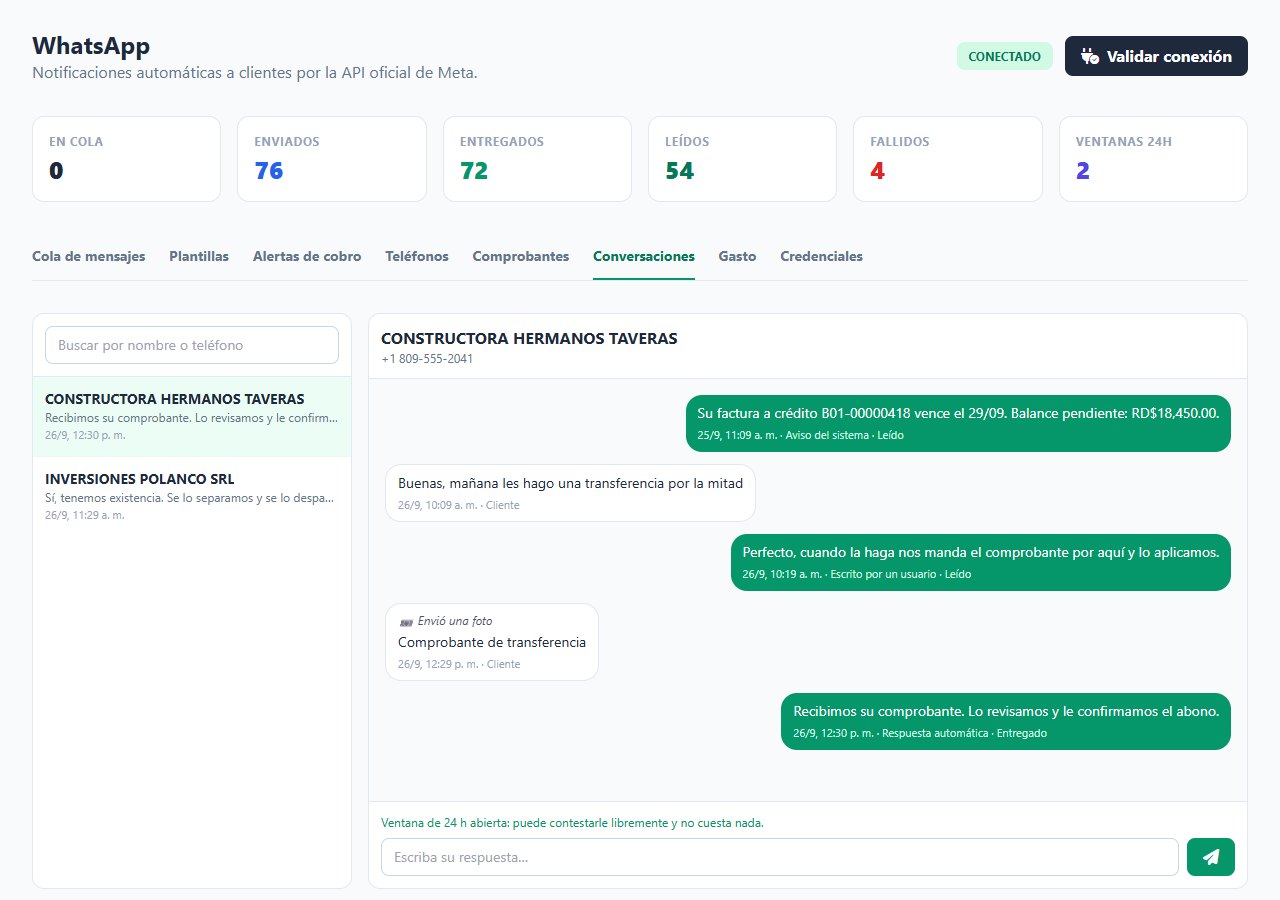
Task: Switch to the Plantillas tab
Action: pyautogui.click(x=199, y=256)
